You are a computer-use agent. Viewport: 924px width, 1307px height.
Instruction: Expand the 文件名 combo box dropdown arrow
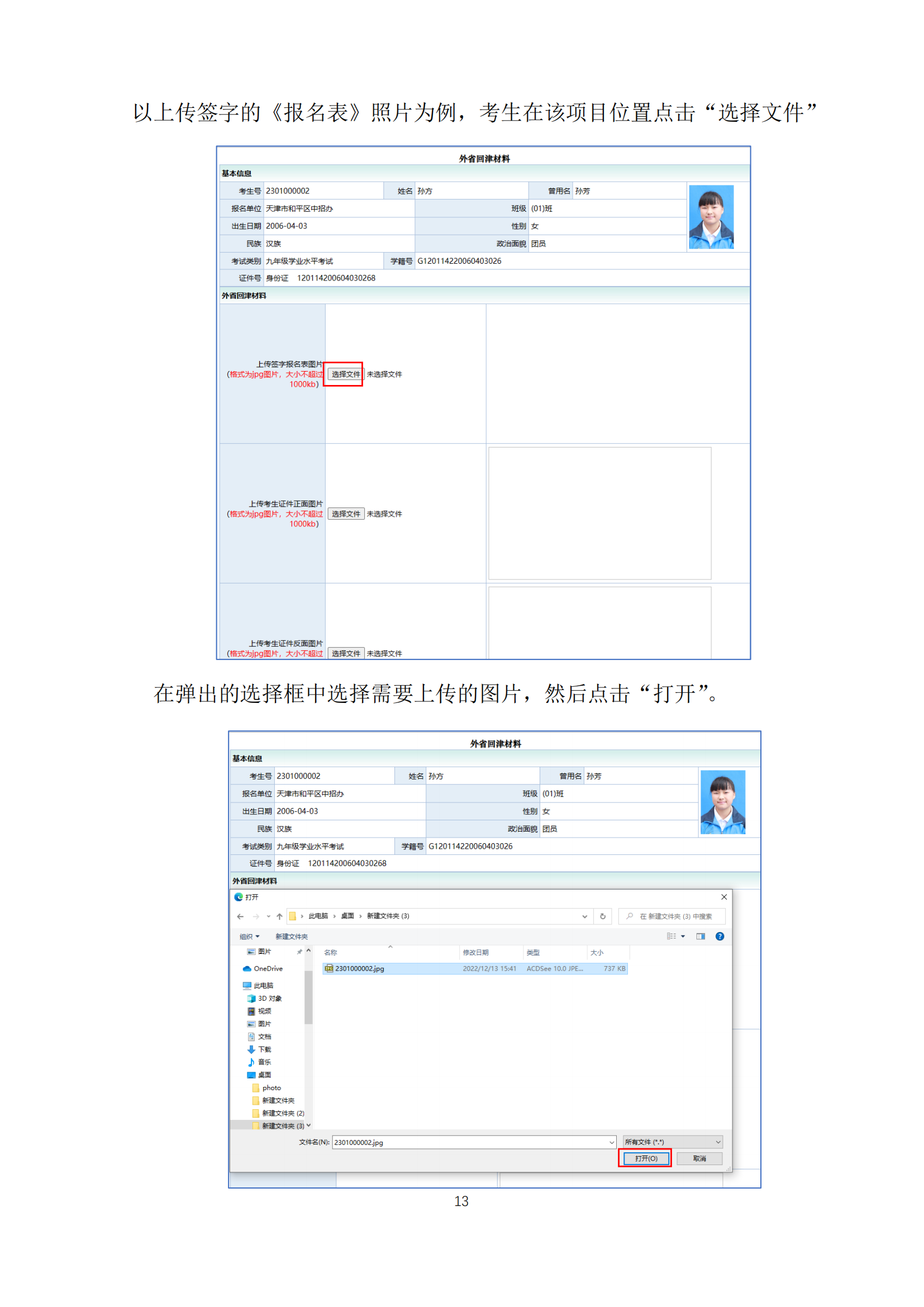click(612, 1143)
